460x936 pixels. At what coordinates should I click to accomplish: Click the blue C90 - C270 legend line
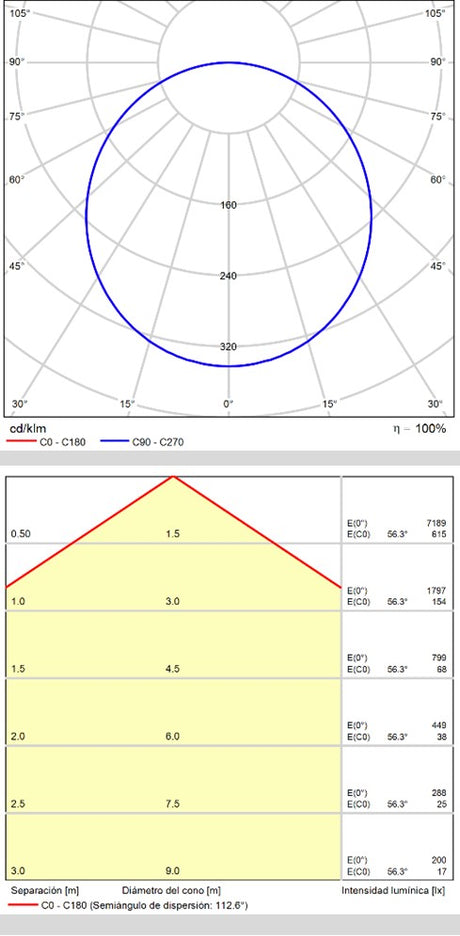tap(115, 442)
